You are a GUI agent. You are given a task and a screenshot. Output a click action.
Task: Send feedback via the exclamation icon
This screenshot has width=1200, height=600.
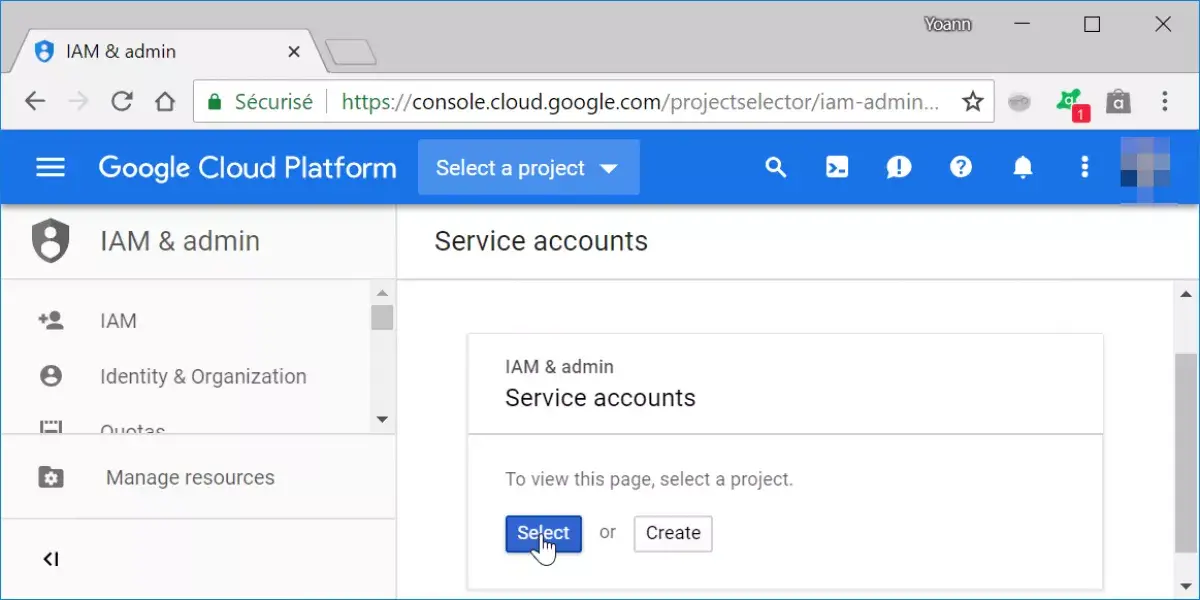(899, 167)
